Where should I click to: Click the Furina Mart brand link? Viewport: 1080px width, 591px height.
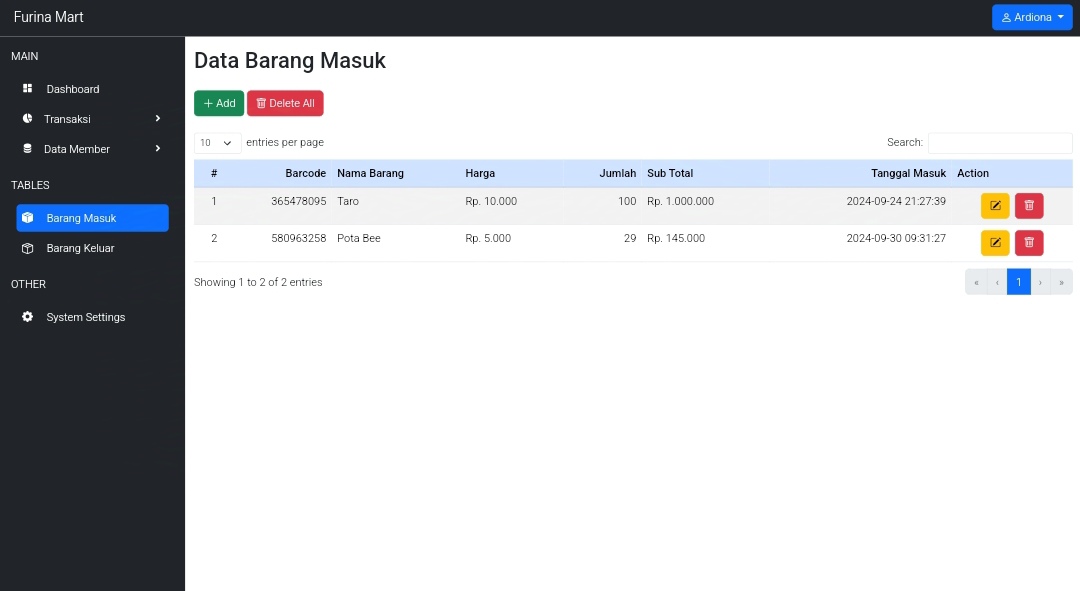(x=48, y=17)
